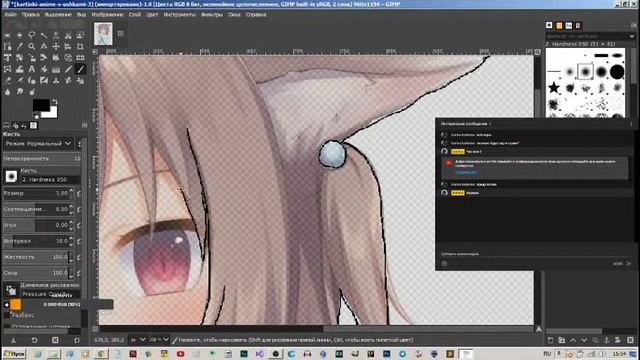The height and width of the screenshot is (360, 640).
Task: Select the Zoom magnifier tool
Action: pos(32,47)
